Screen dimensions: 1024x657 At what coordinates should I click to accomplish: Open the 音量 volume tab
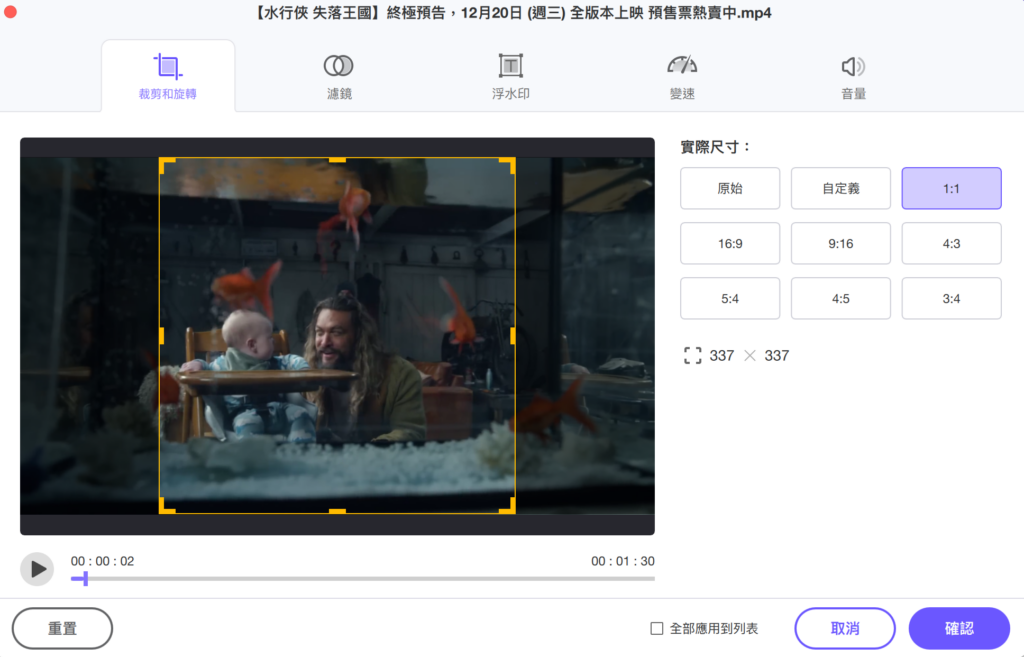pyautogui.click(x=853, y=76)
